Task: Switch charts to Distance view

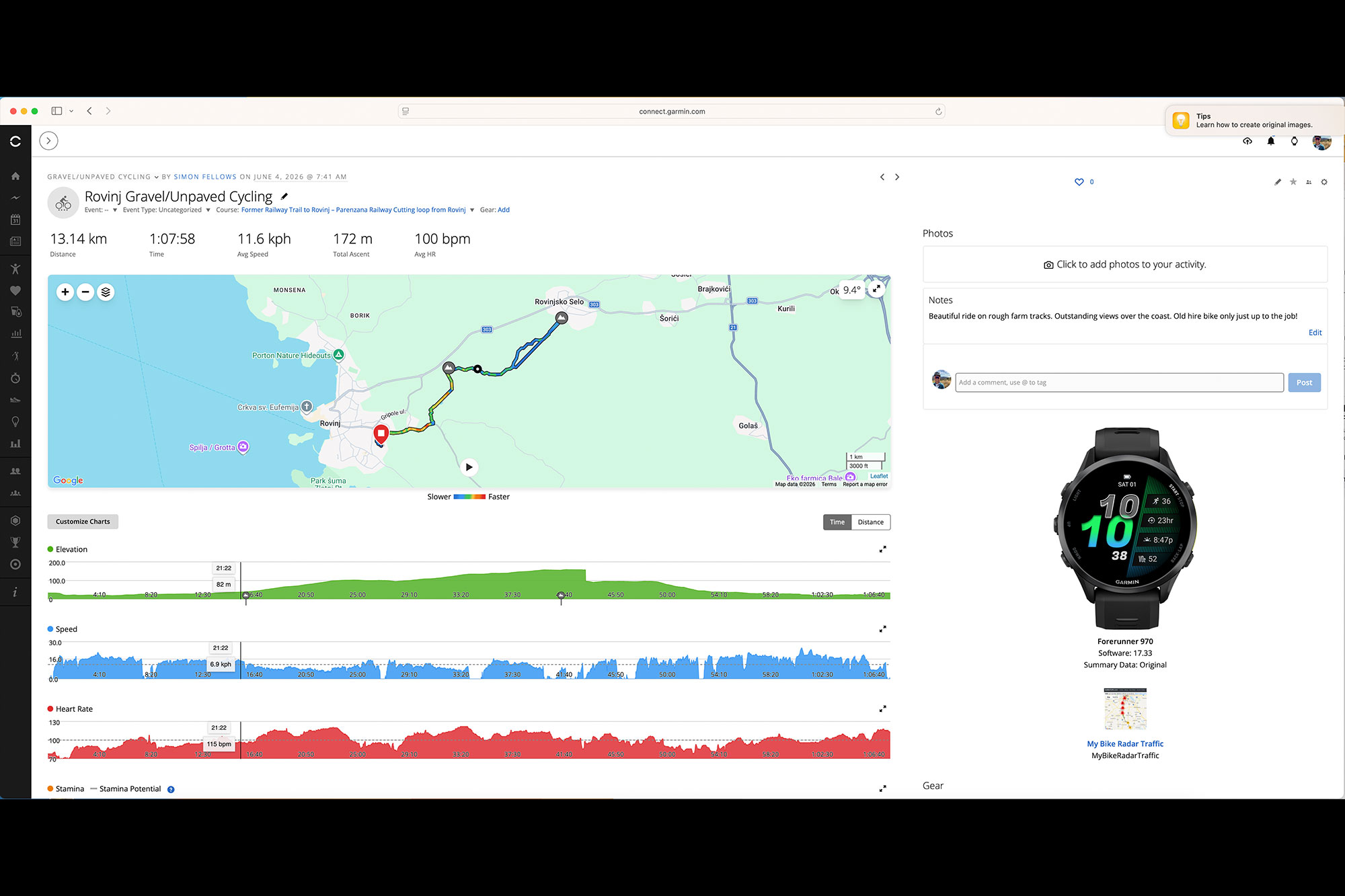Action: click(871, 522)
